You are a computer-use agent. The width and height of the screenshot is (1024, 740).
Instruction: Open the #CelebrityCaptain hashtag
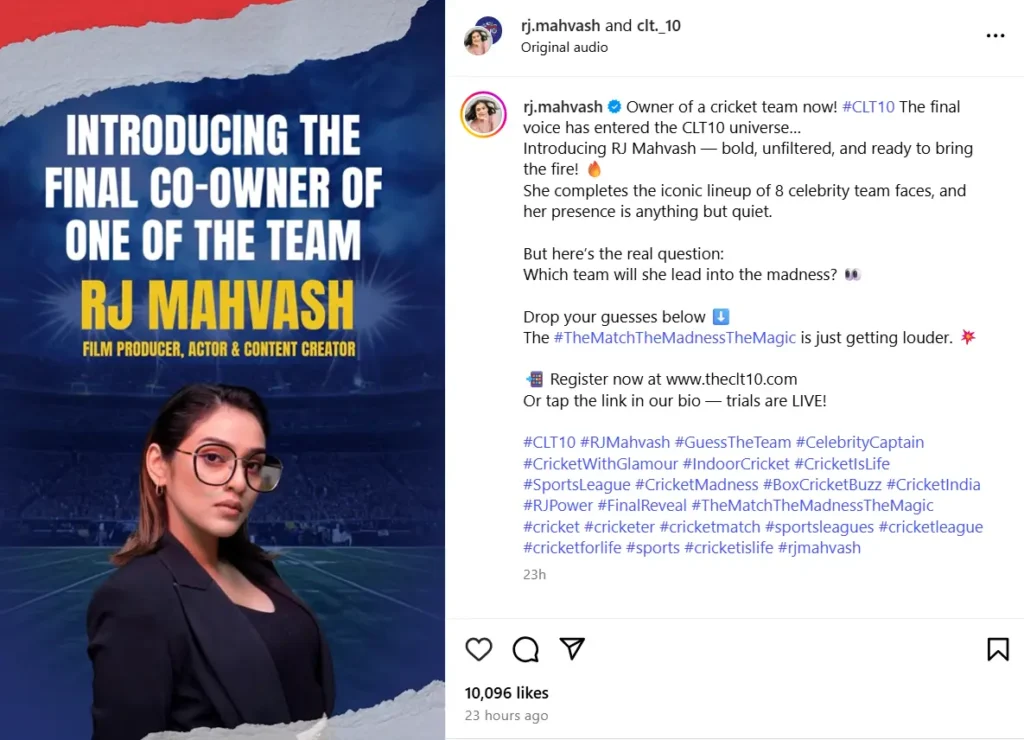pos(859,442)
